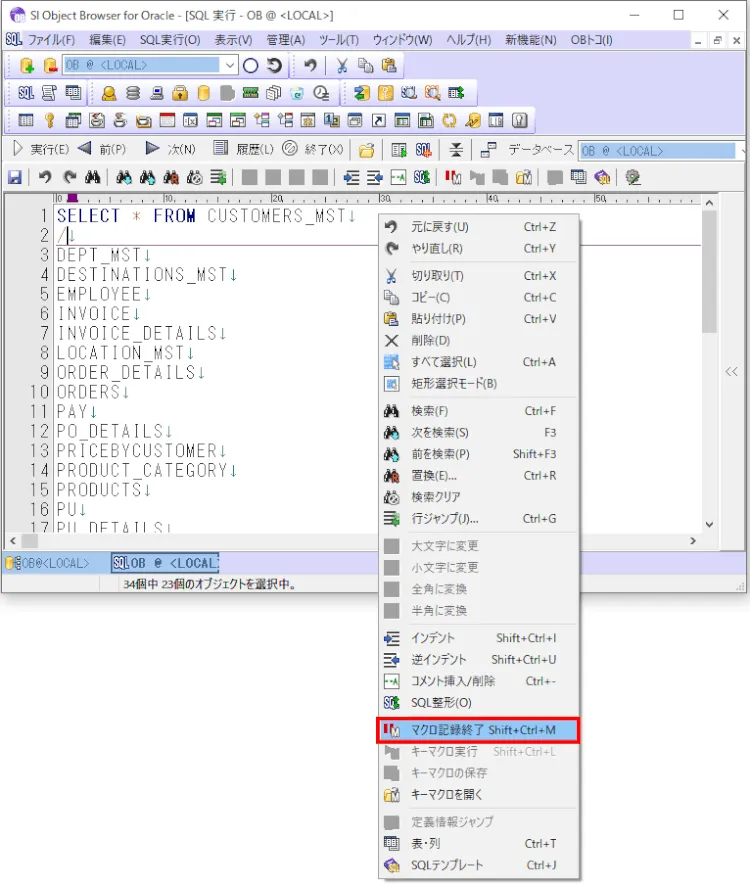Click the 前(P) previous button
Screen dimensions: 750x886
102,149
